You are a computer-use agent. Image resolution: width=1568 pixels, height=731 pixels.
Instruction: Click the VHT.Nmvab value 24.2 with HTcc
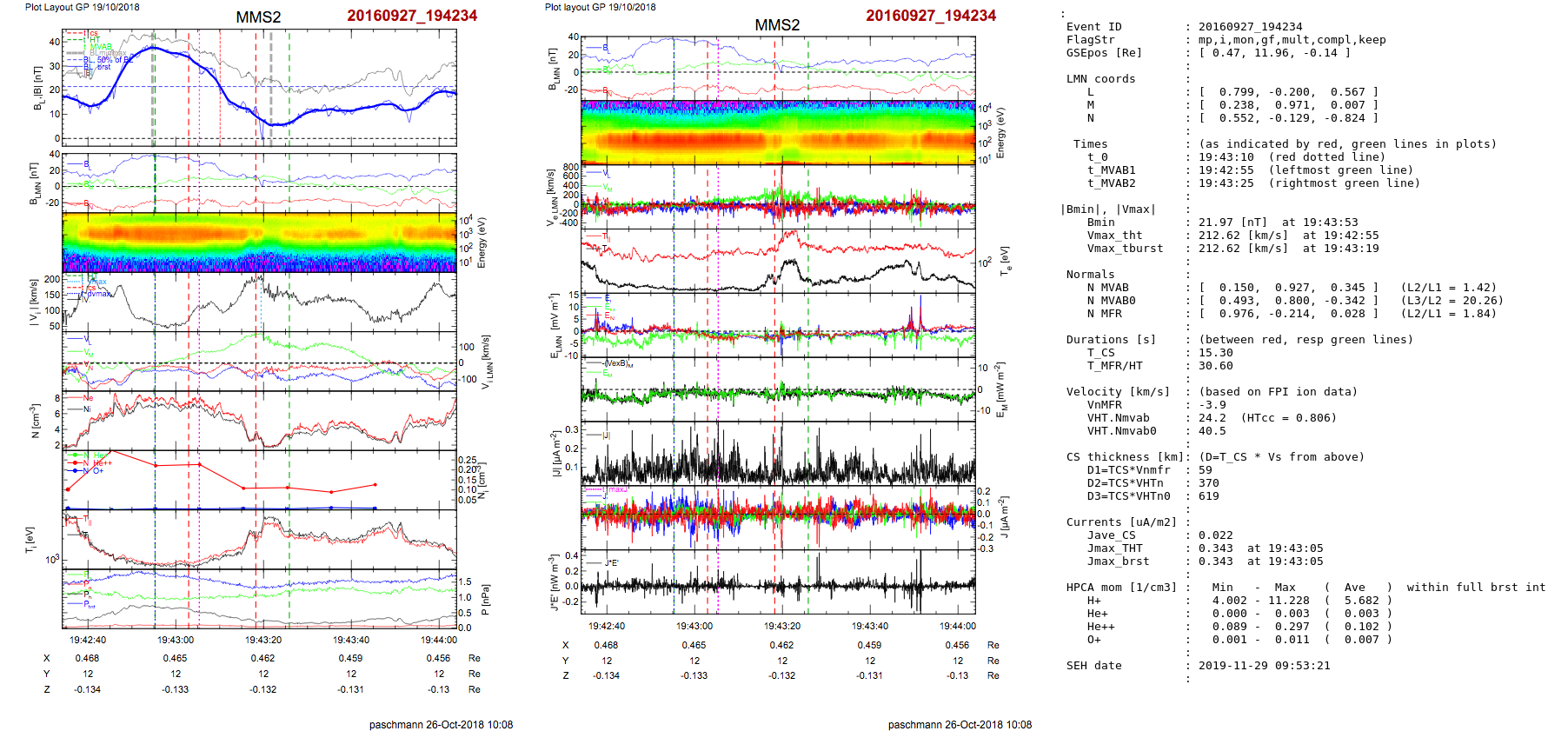(1267, 418)
